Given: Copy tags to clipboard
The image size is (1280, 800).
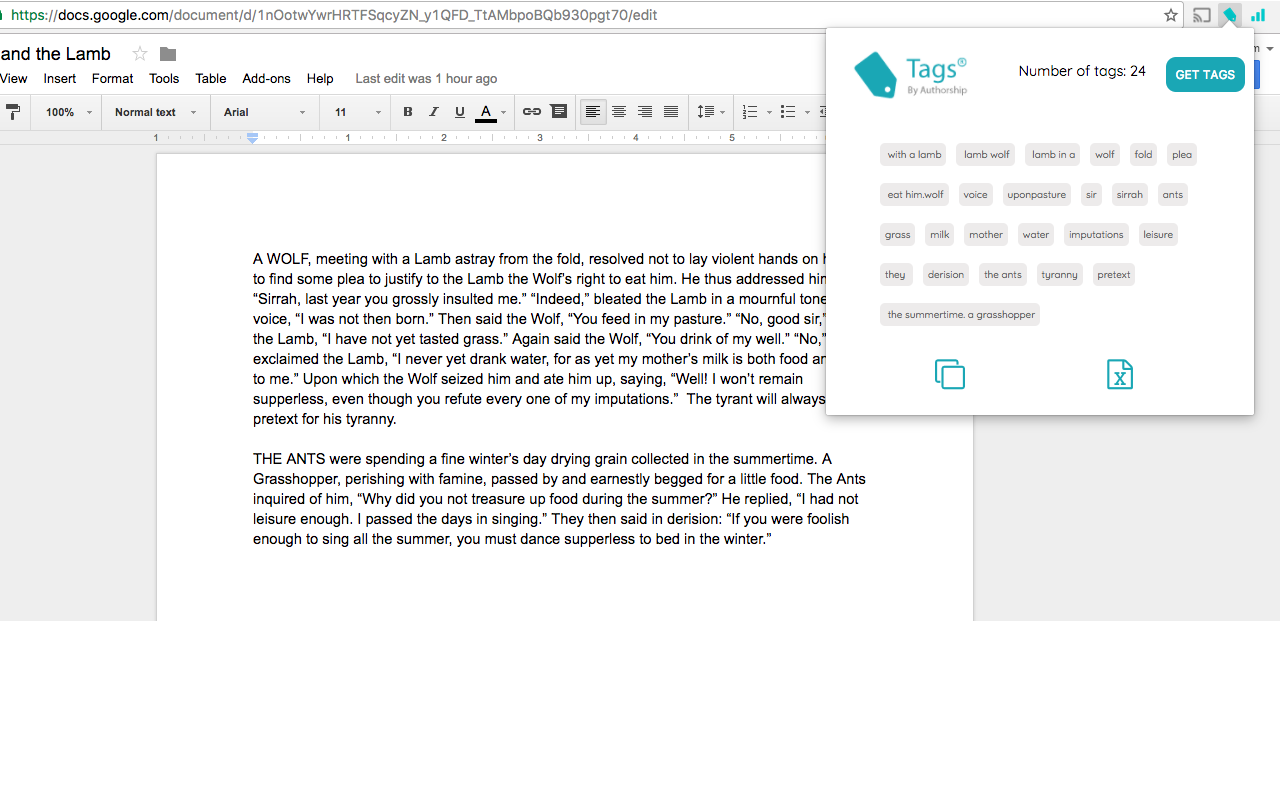Looking at the screenshot, I should [949, 374].
